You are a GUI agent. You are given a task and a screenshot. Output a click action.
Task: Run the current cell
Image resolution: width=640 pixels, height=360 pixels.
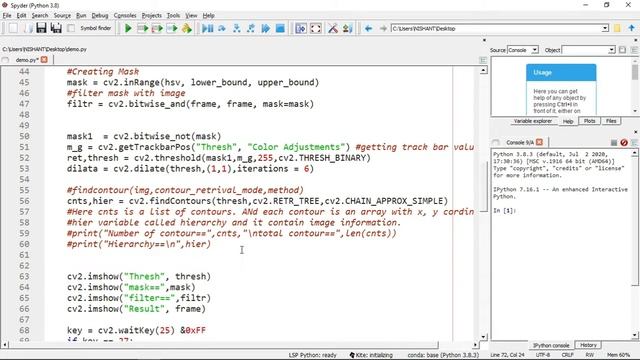tap(143, 28)
